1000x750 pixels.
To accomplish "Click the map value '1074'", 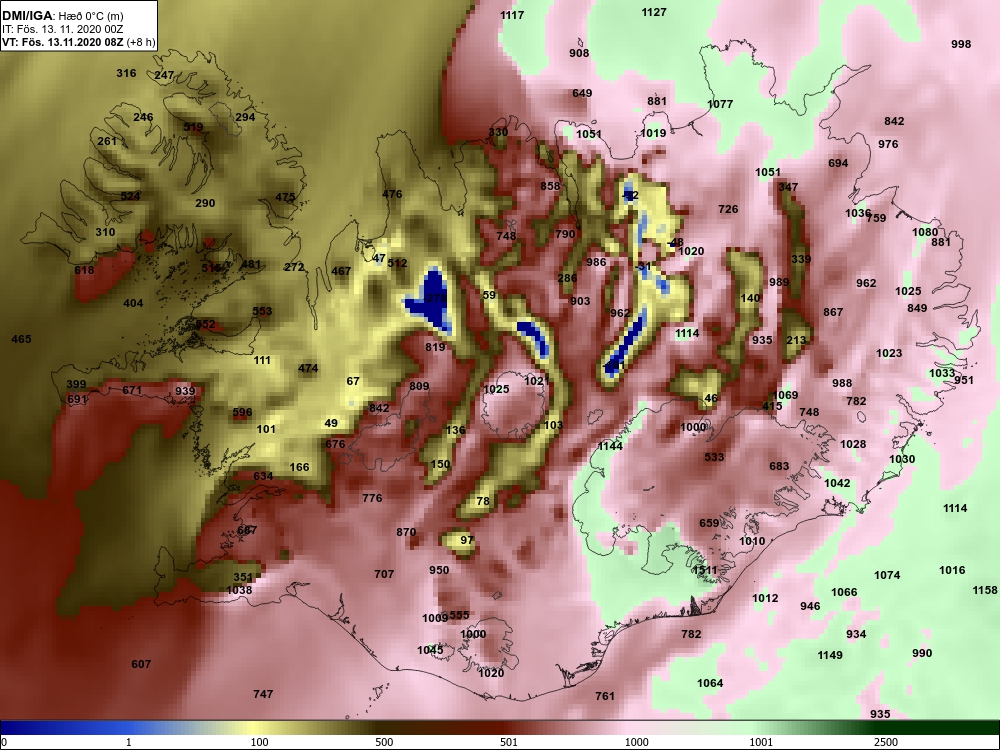I will [x=886, y=575].
